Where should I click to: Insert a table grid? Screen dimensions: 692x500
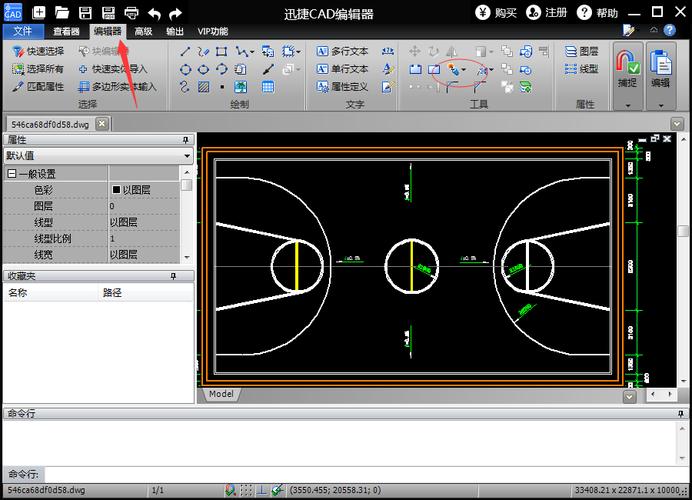[x=268, y=87]
